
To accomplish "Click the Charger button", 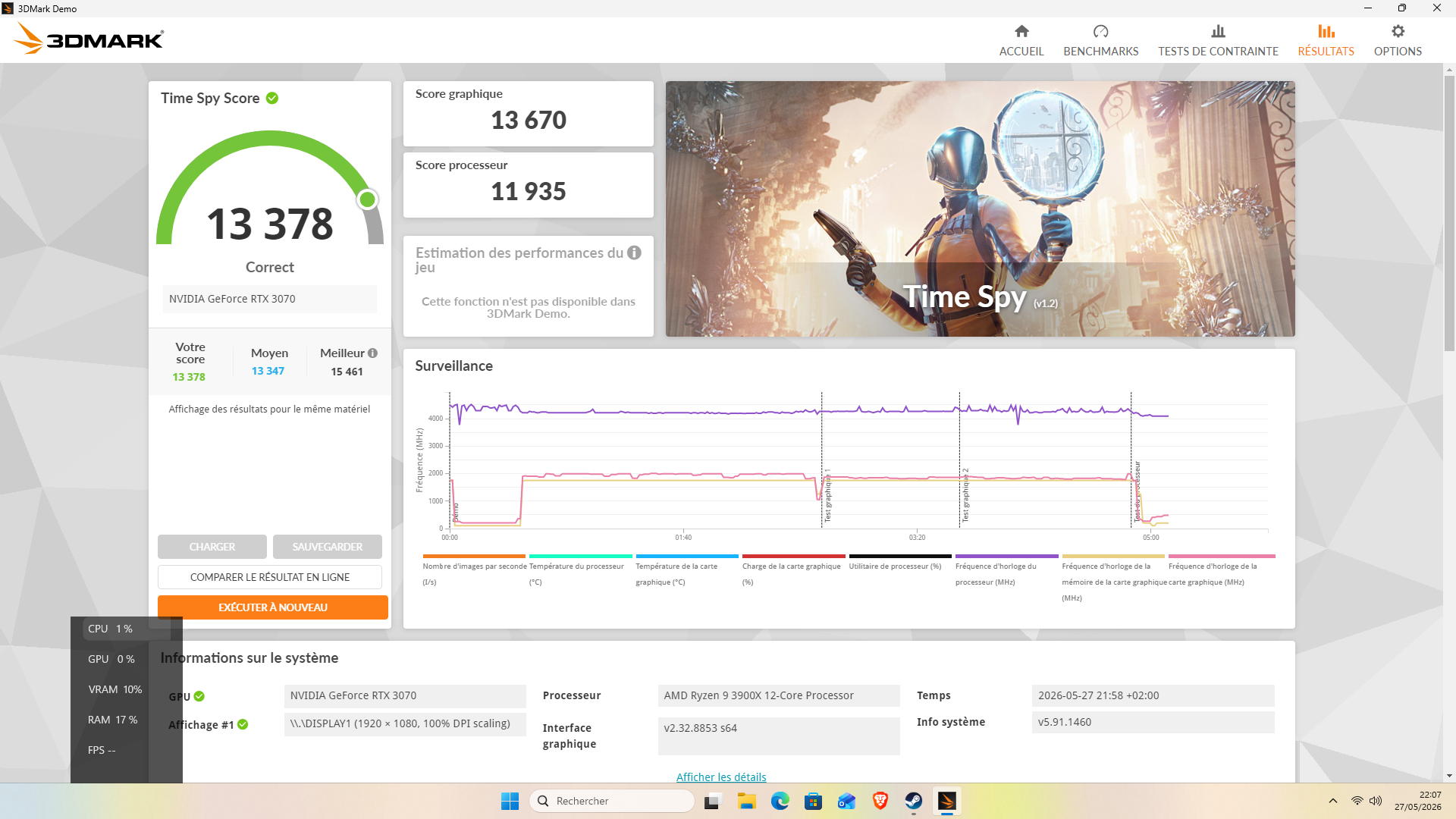I will coord(212,547).
